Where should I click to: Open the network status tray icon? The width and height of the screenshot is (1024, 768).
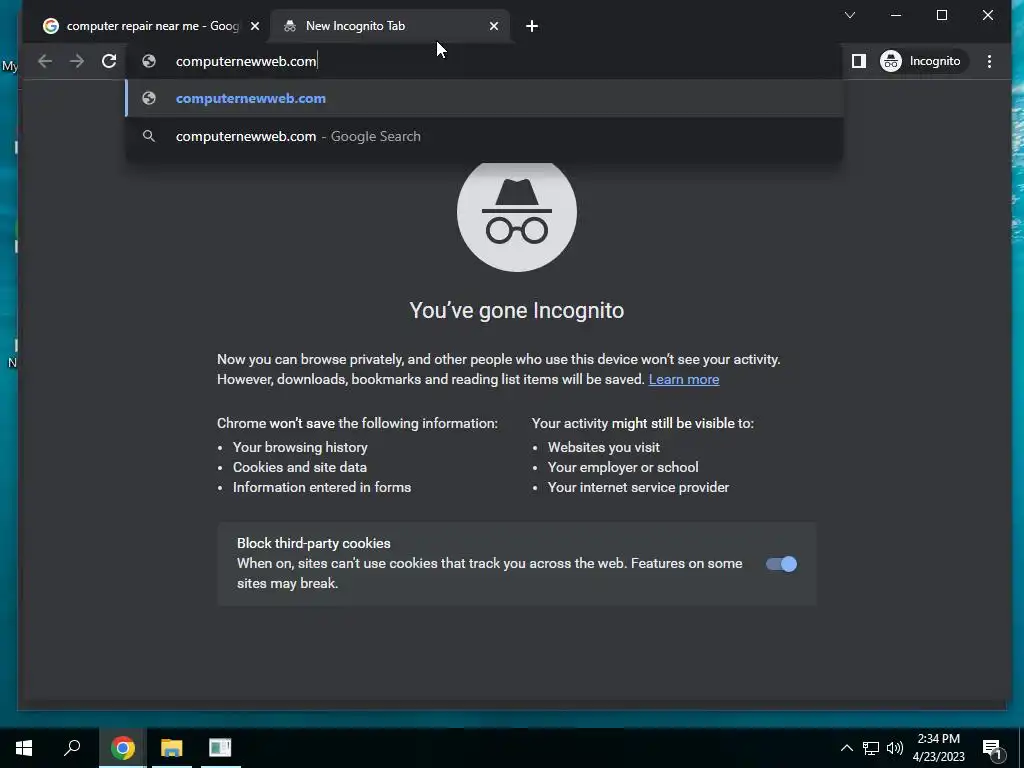871,748
